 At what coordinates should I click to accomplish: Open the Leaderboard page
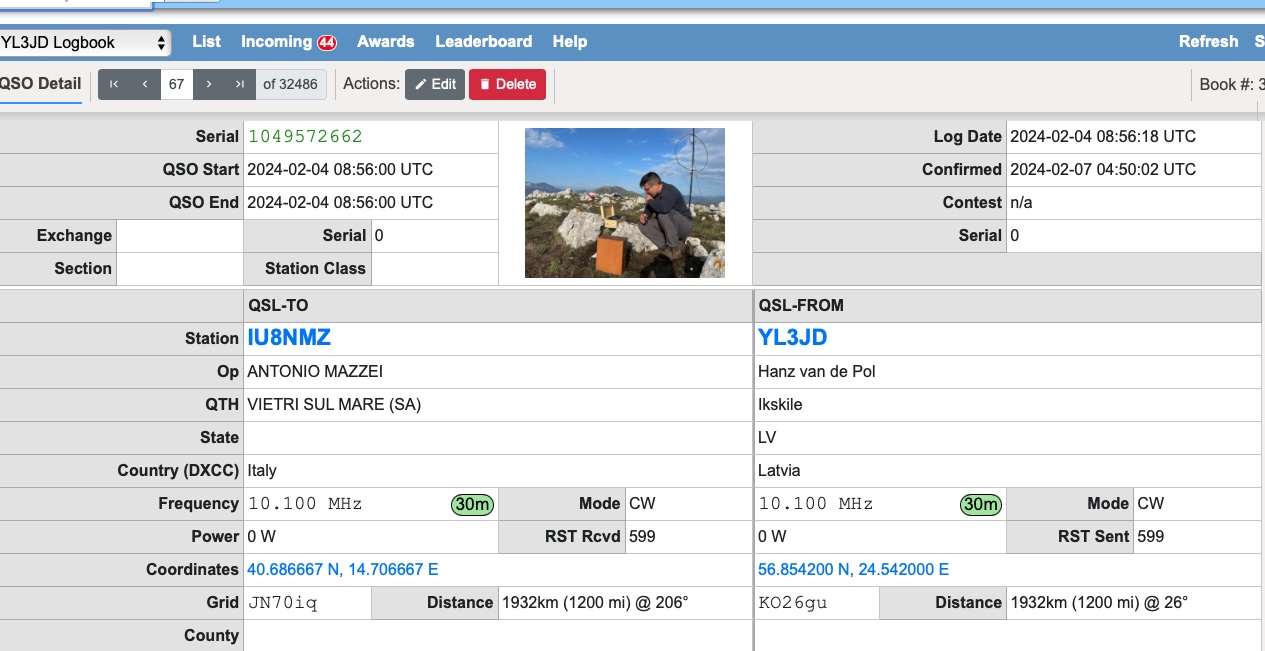(483, 42)
